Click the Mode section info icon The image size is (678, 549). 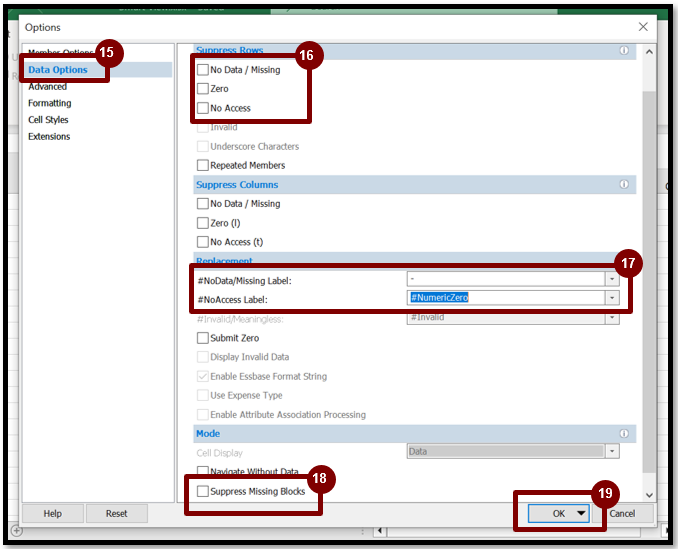tap(624, 434)
